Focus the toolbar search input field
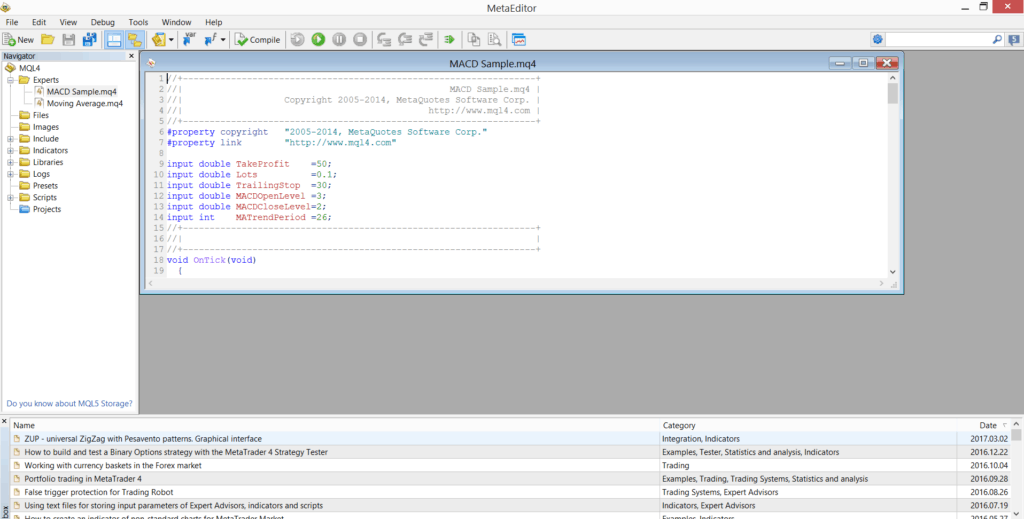 point(938,39)
